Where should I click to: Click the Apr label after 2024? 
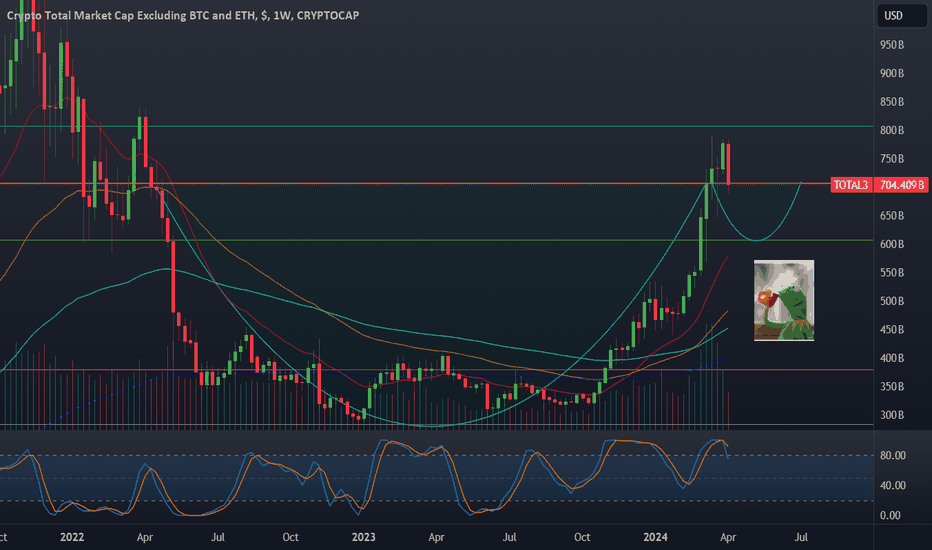728,537
